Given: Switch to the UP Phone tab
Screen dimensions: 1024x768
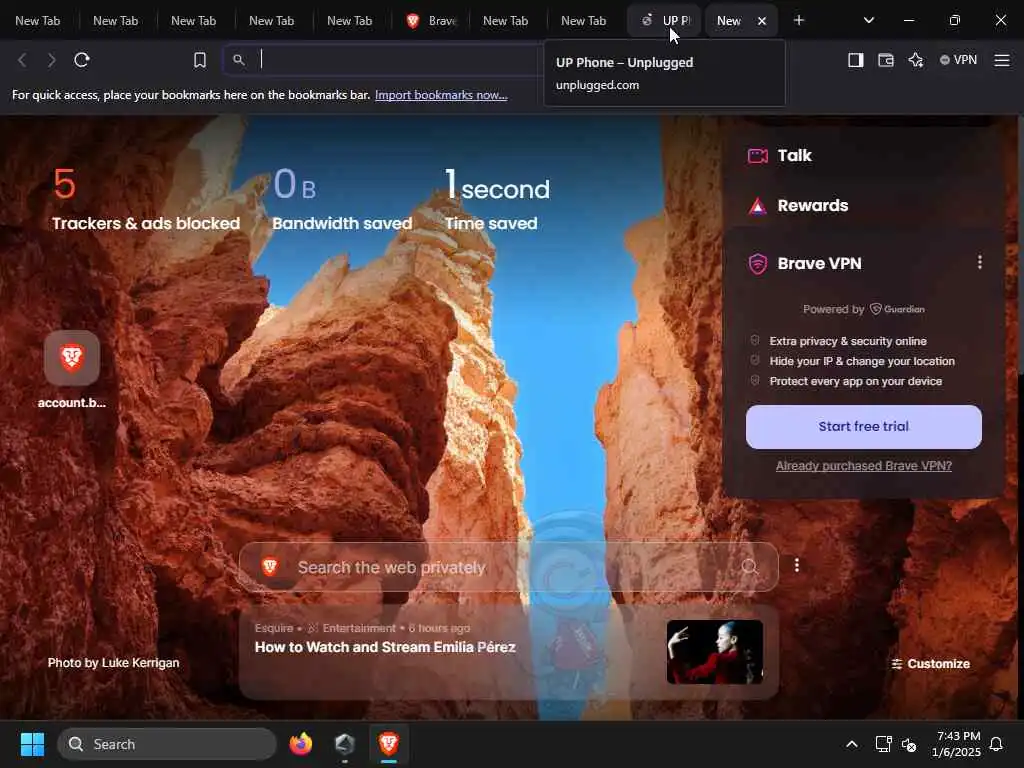Looking at the screenshot, I should tap(664, 21).
